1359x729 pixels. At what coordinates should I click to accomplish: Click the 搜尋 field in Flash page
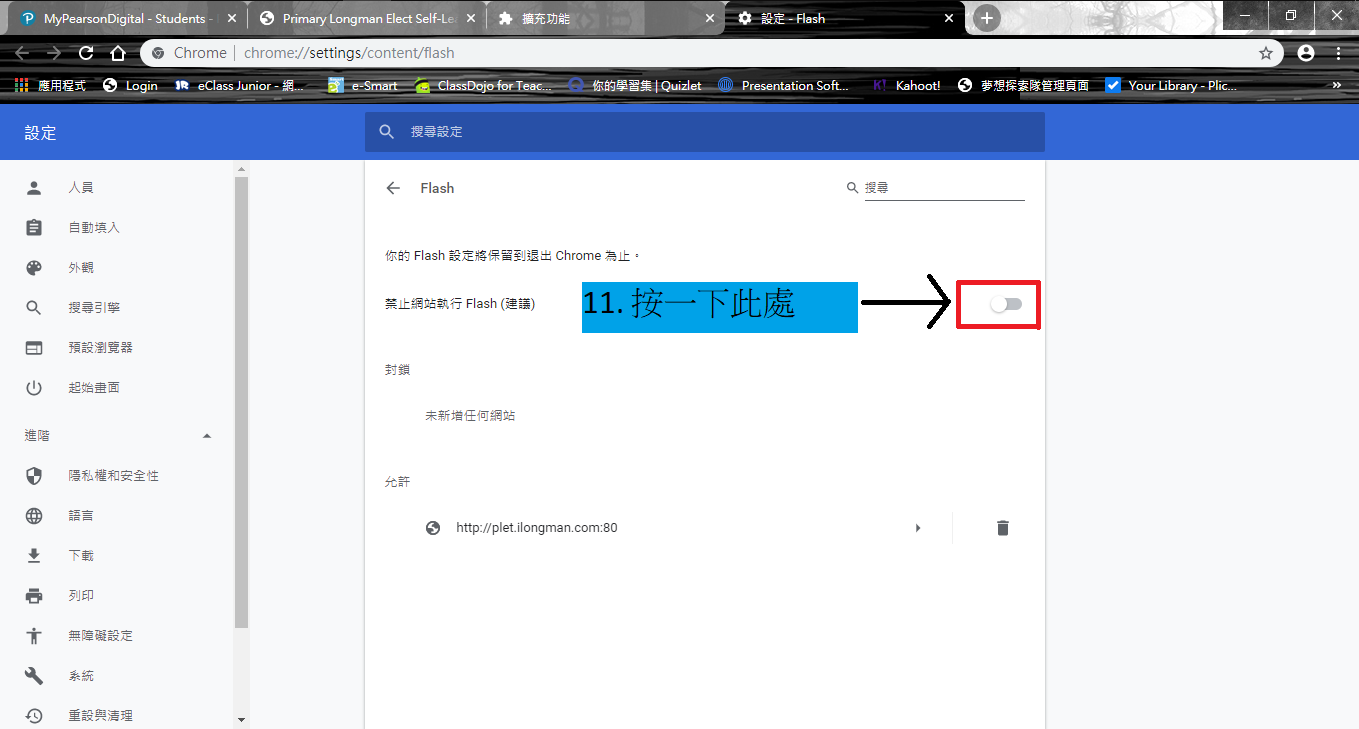(944, 188)
